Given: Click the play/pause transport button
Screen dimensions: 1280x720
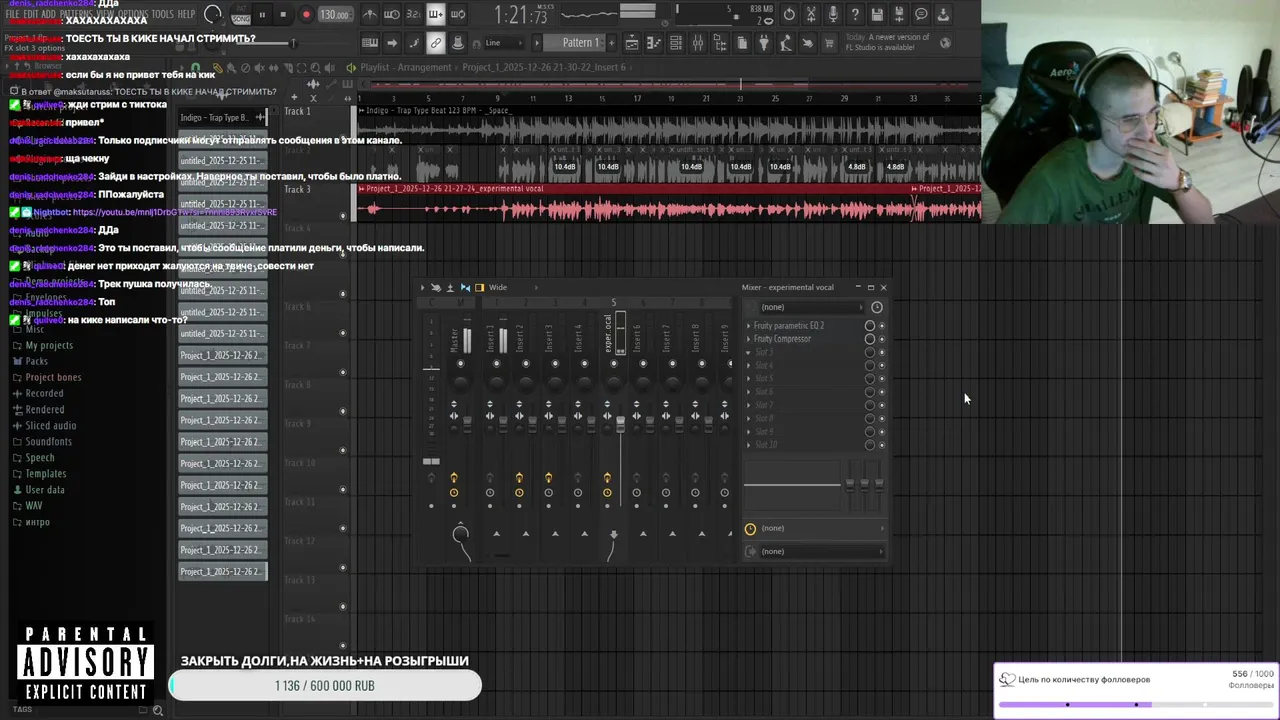Looking at the screenshot, I should point(262,15).
